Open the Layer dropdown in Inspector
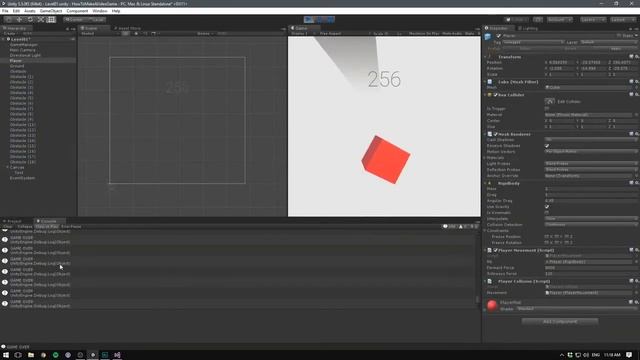 point(608,42)
